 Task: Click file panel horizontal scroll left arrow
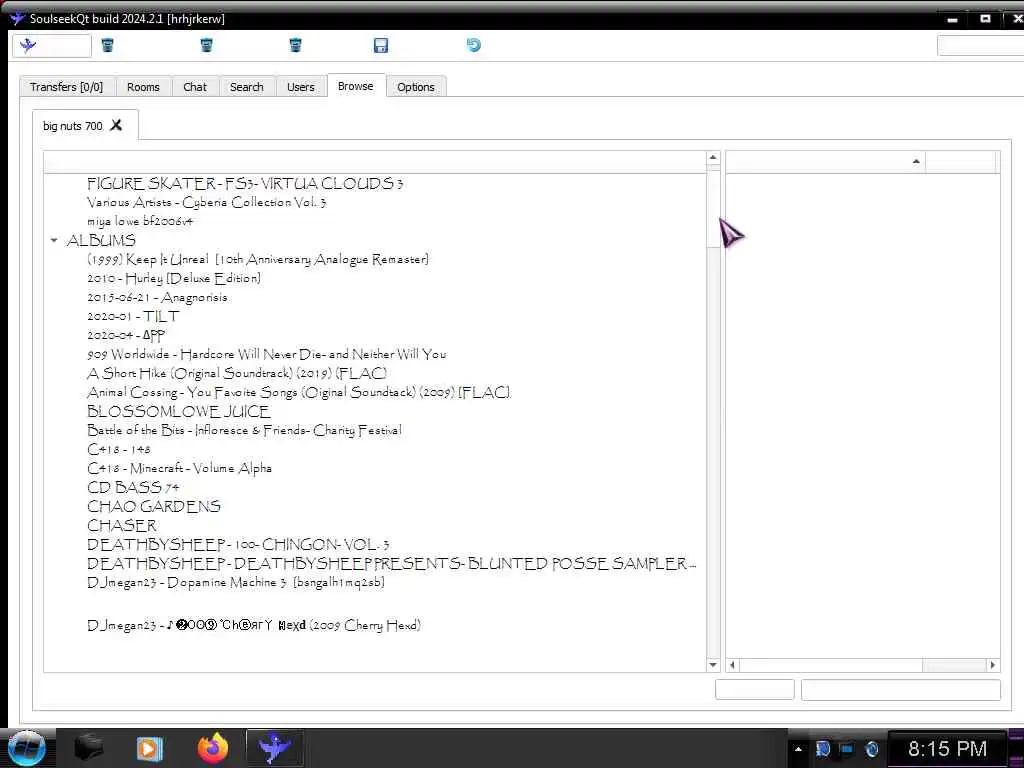733,665
